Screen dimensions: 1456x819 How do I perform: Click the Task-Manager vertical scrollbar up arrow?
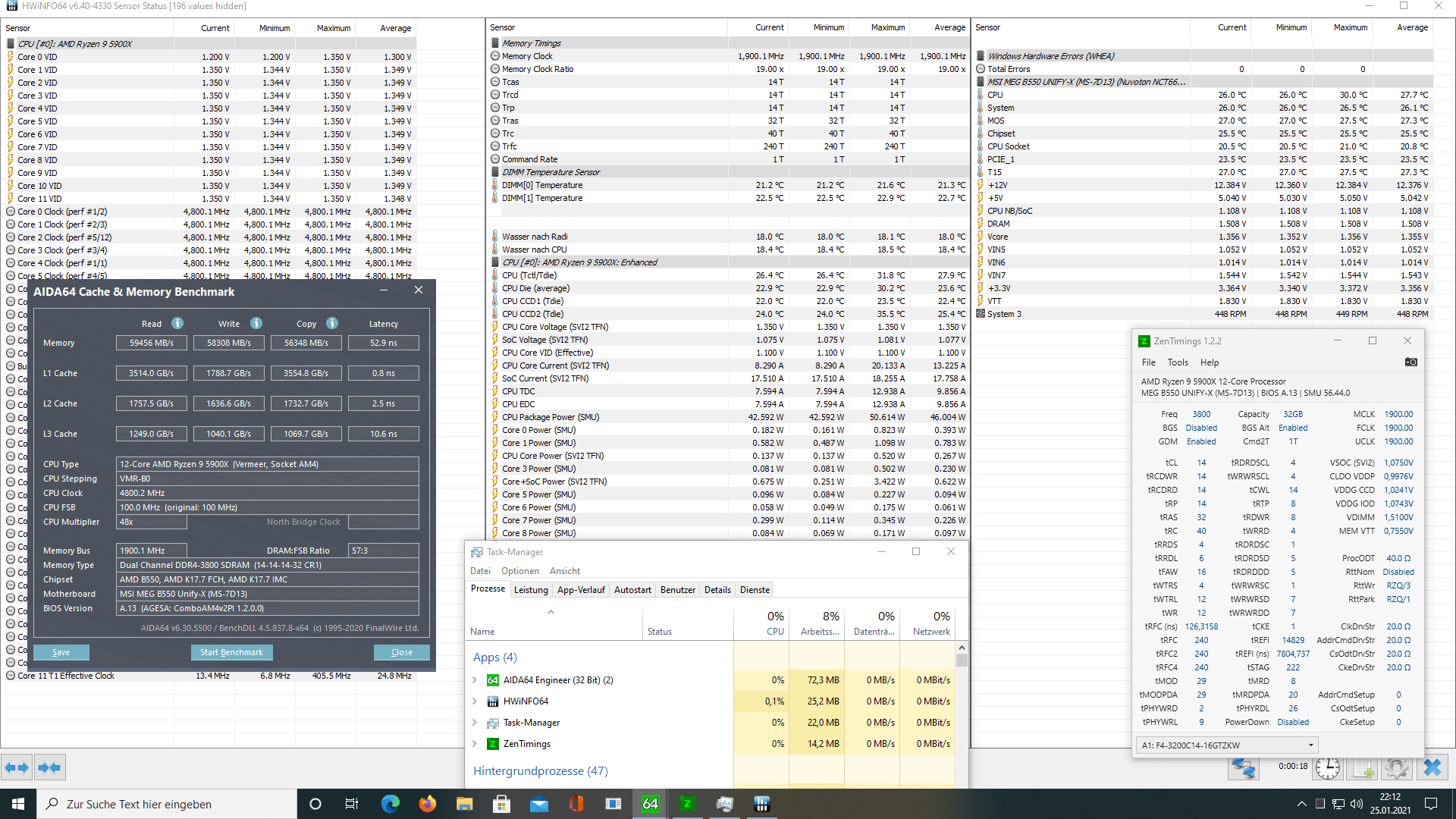[x=962, y=648]
